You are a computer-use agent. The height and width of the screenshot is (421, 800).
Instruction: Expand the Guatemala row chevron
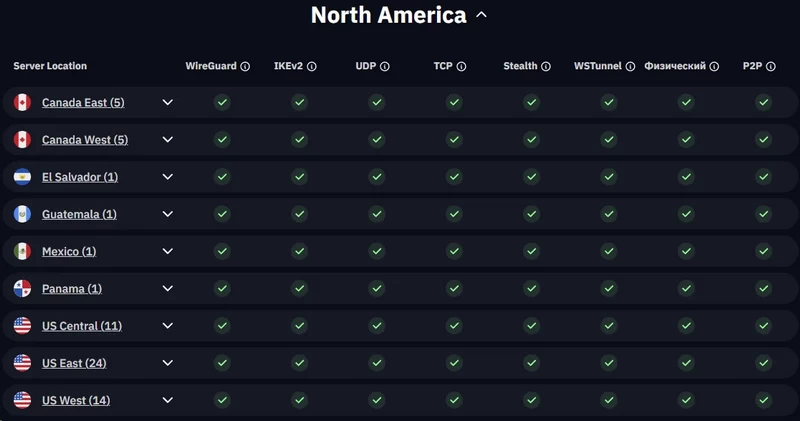(x=167, y=214)
